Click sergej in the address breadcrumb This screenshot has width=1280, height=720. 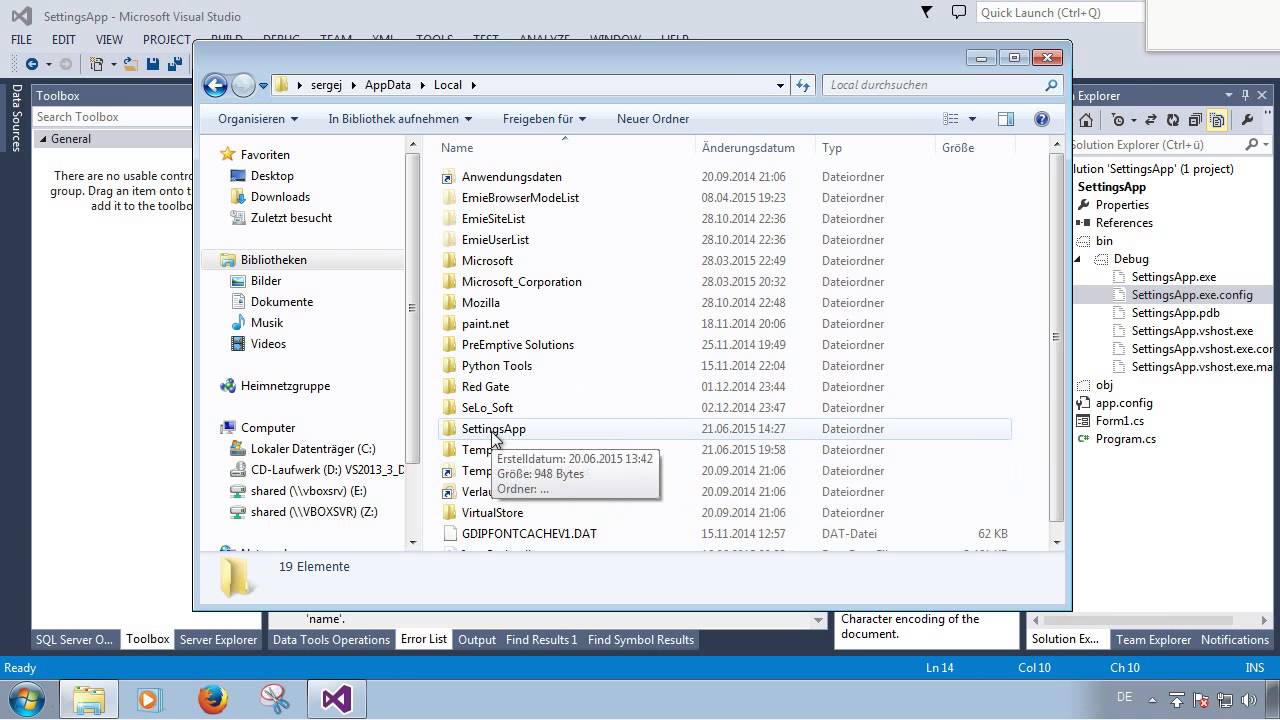[325, 85]
